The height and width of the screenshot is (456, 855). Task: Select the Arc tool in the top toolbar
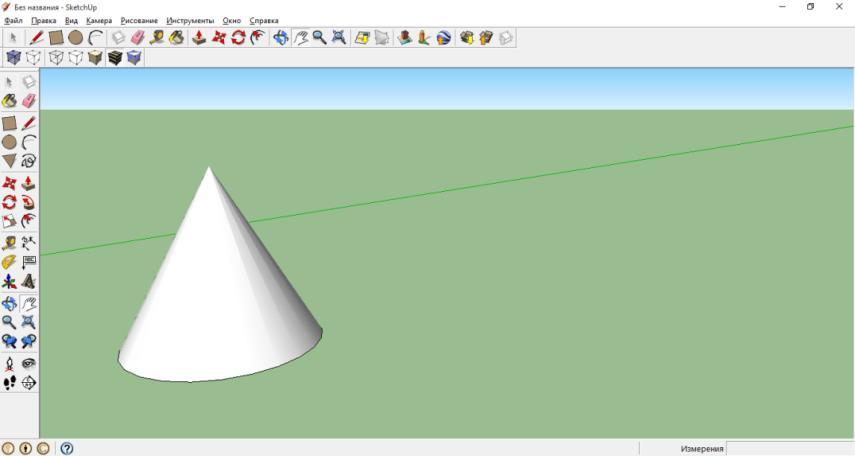[x=96, y=38]
